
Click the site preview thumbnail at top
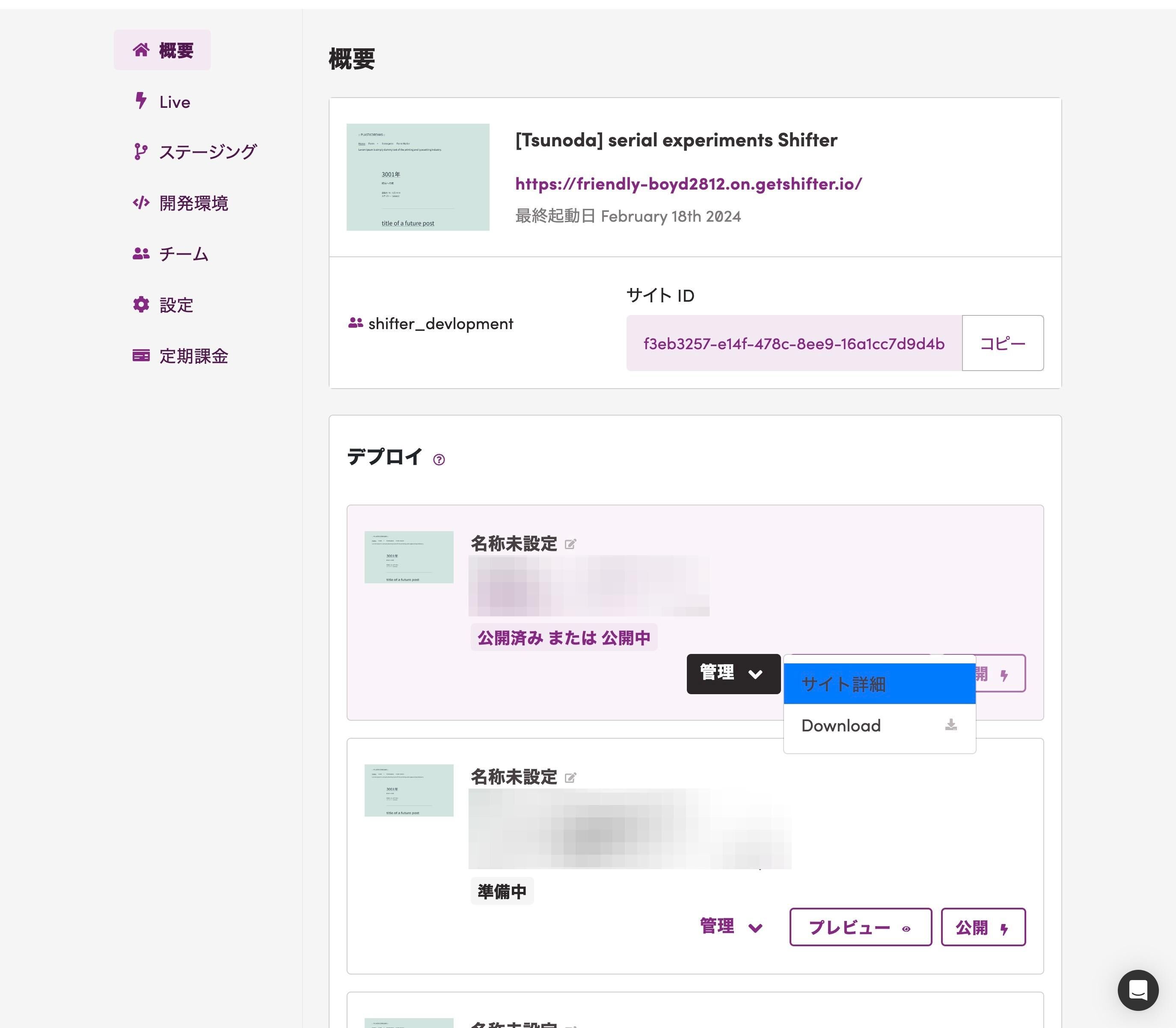click(x=418, y=177)
